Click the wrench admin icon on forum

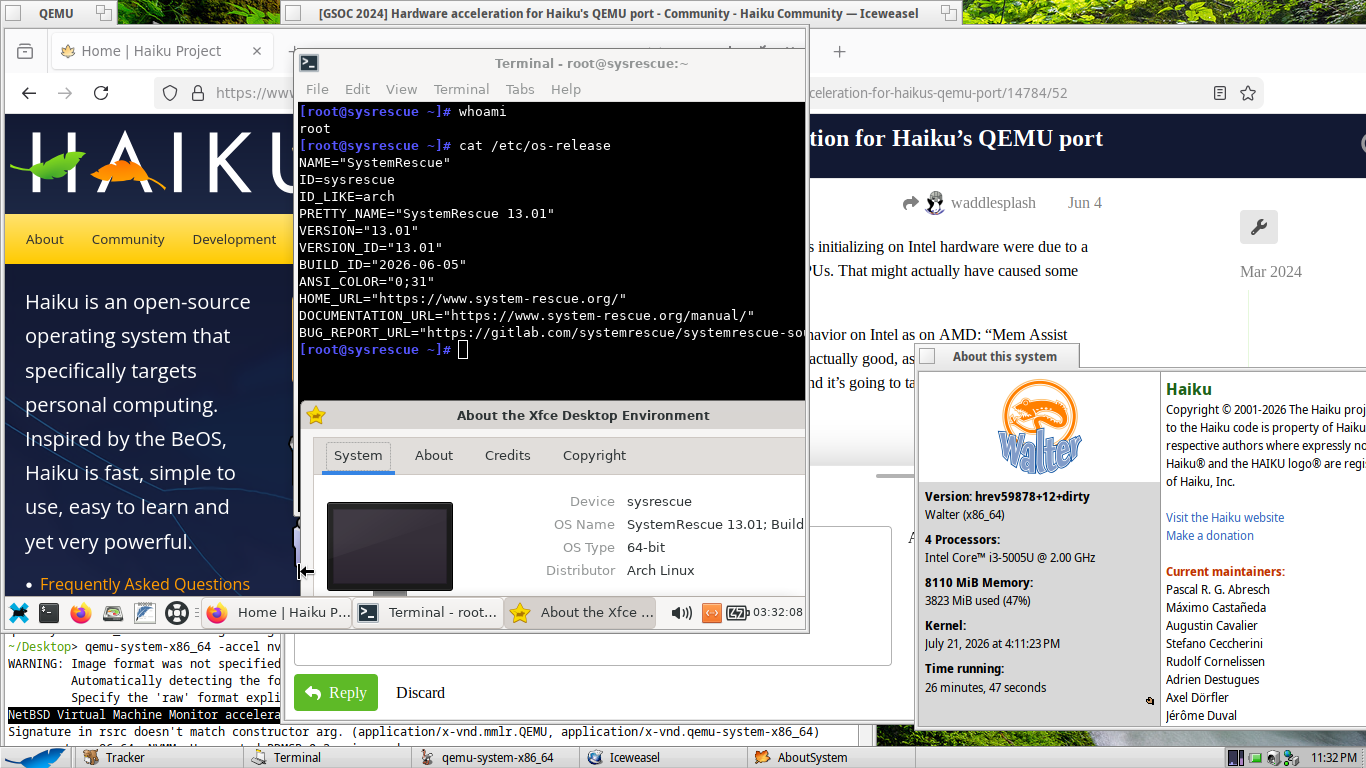(x=1259, y=227)
